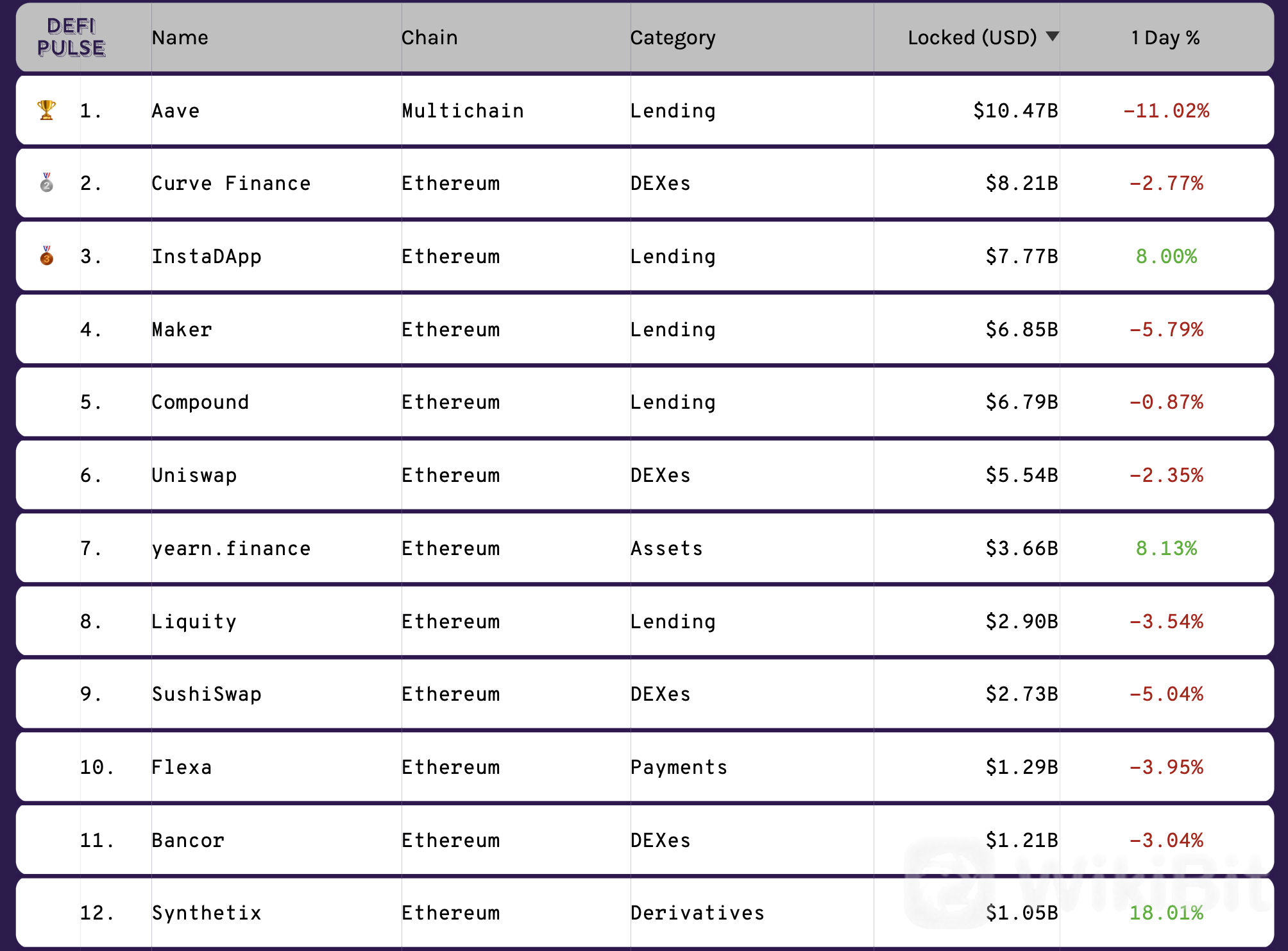Click the silver medal icon beside Curve Finance
The width and height of the screenshot is (1288, 951).
click(46, 183)
